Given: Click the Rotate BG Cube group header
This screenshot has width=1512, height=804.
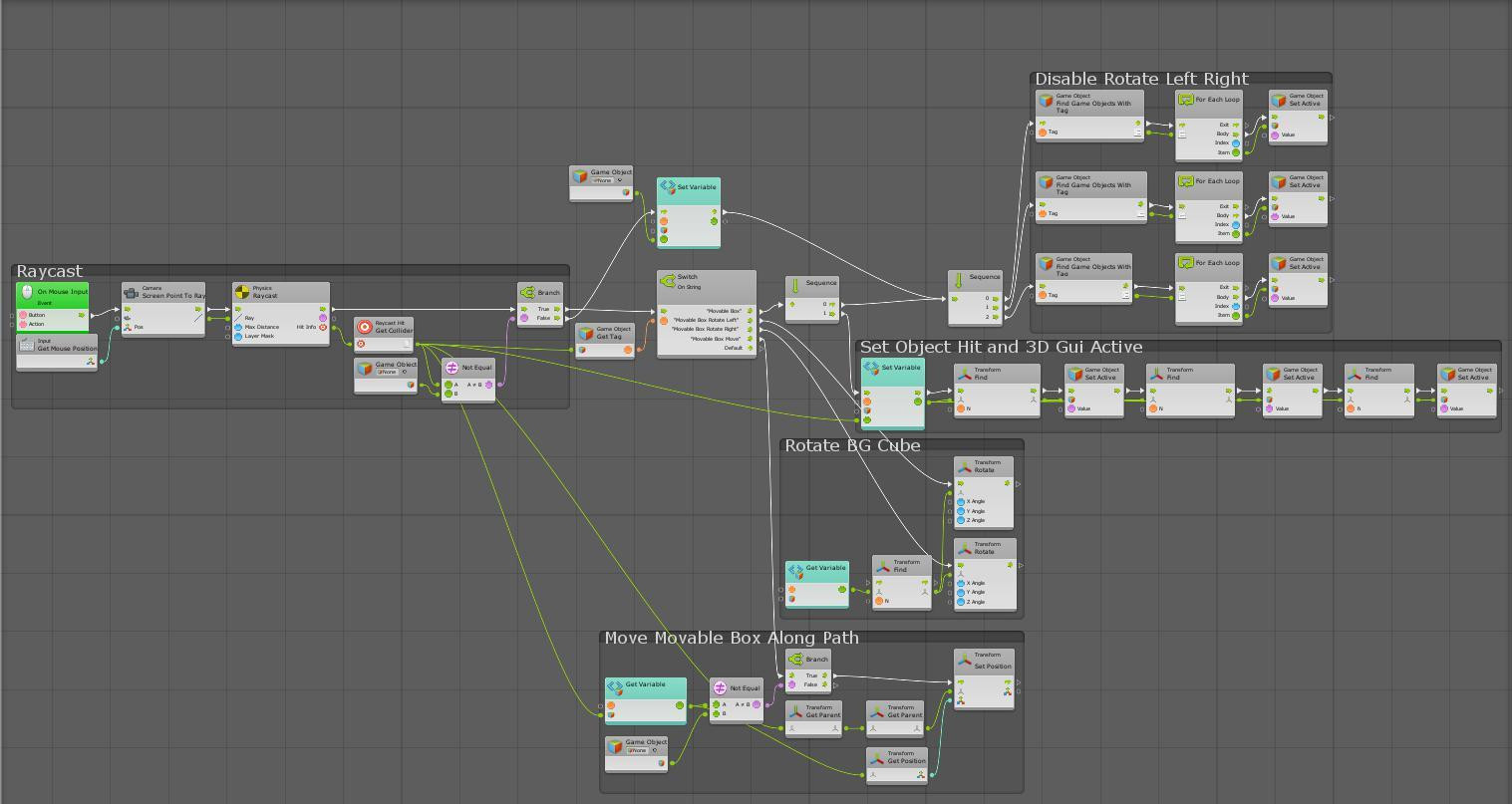Looking at the screenshot, I should pos(852,445).
